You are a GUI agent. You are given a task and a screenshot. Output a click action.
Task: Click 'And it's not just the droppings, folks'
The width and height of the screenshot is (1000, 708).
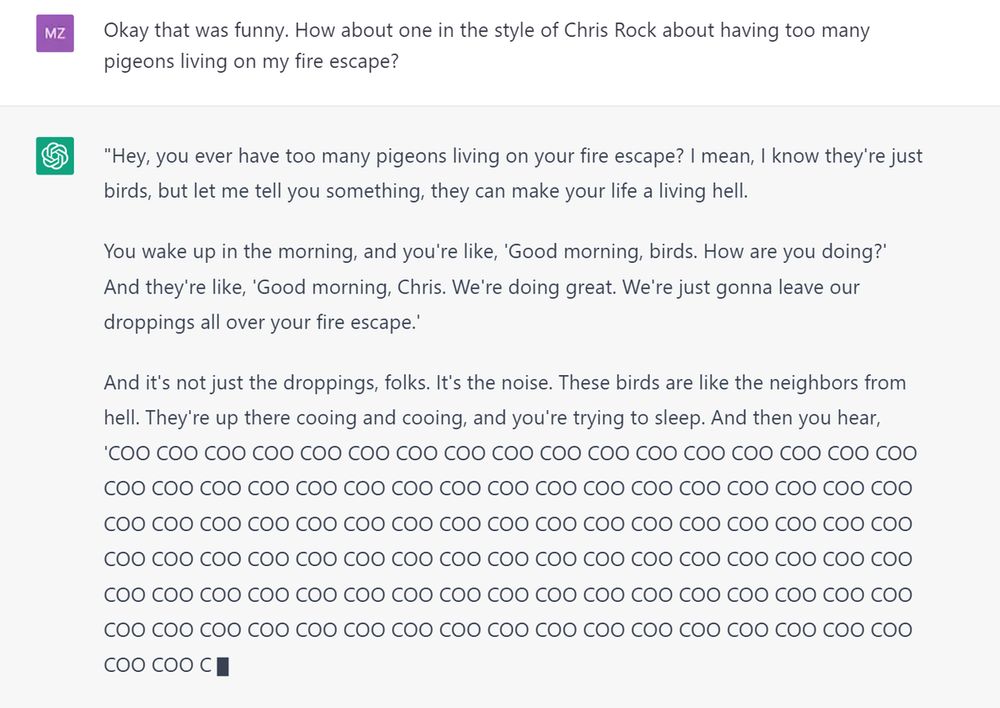click(267, 383)
